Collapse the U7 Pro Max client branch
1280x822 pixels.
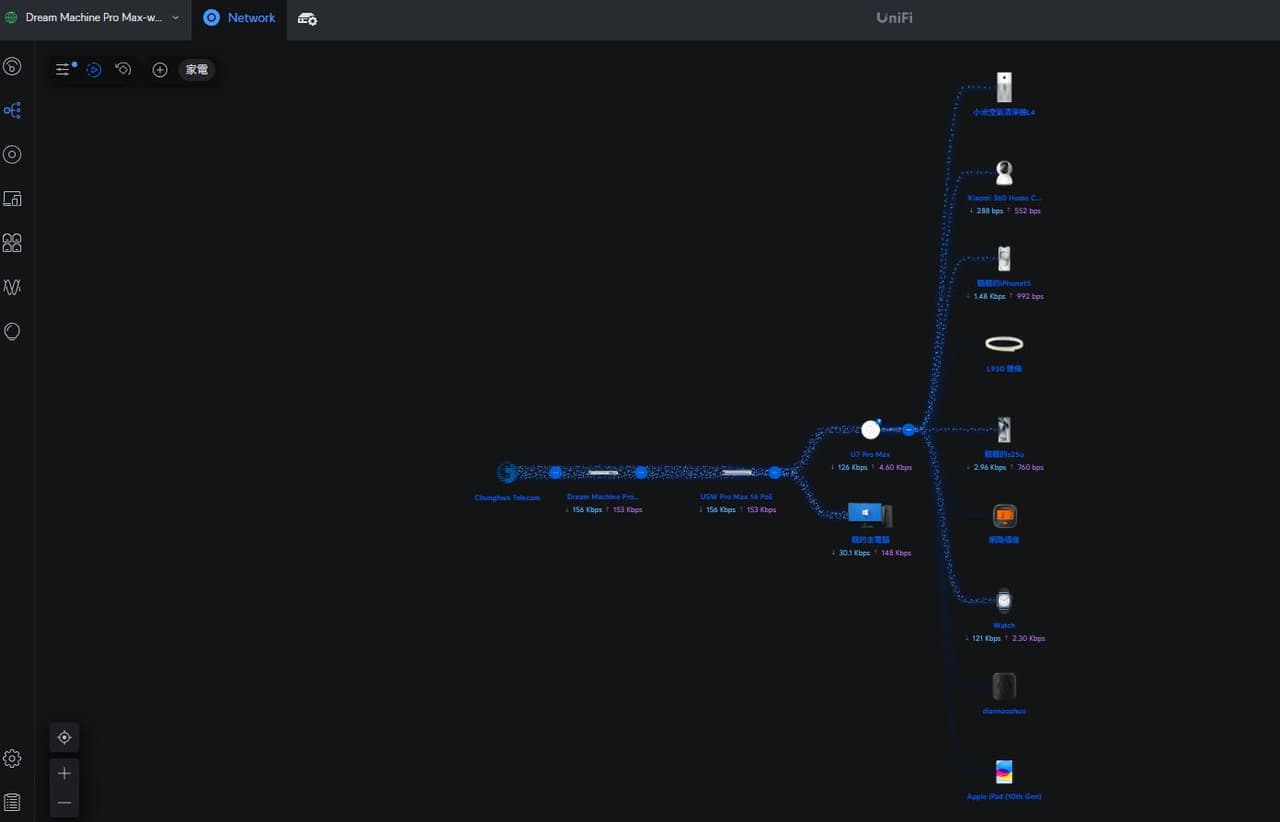[x=908, y=430]
